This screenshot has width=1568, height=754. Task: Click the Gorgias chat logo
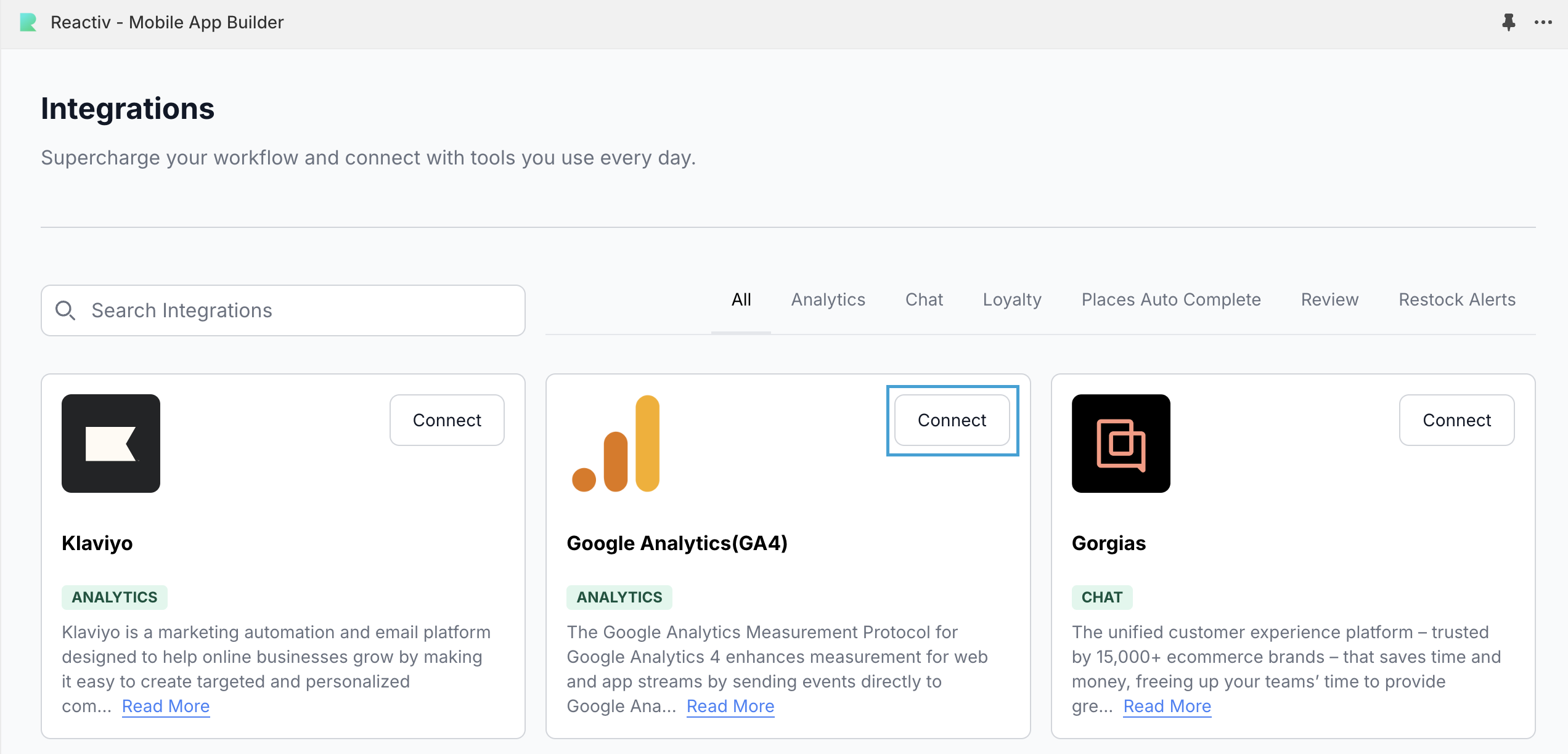click(x=1121, y=444)
